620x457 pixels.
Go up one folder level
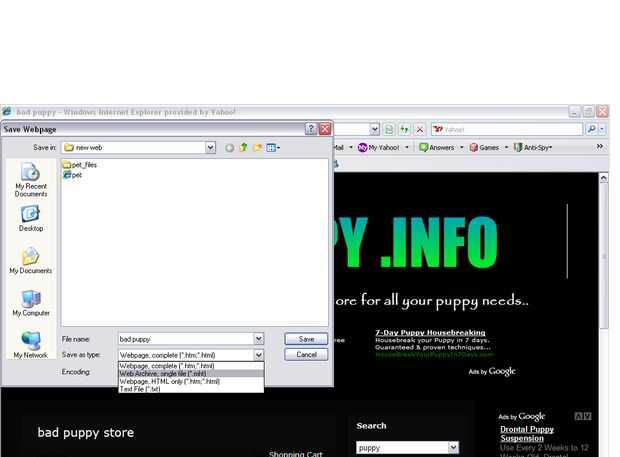coord(243,147)
